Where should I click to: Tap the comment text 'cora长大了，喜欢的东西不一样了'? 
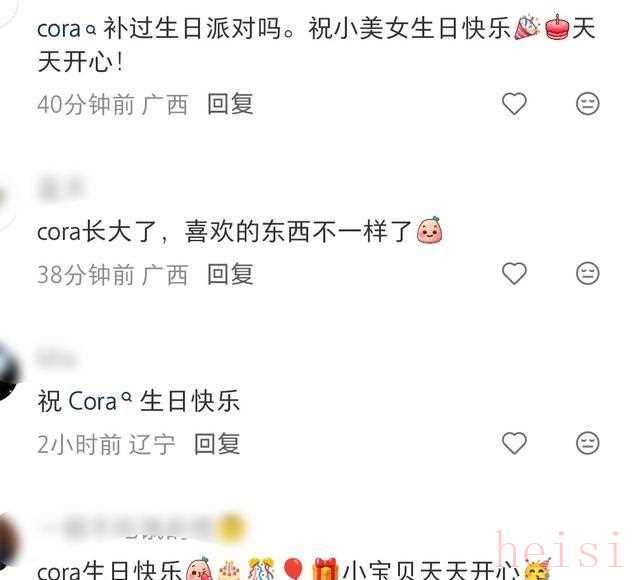pyautogui.click(x=240, y=231)
